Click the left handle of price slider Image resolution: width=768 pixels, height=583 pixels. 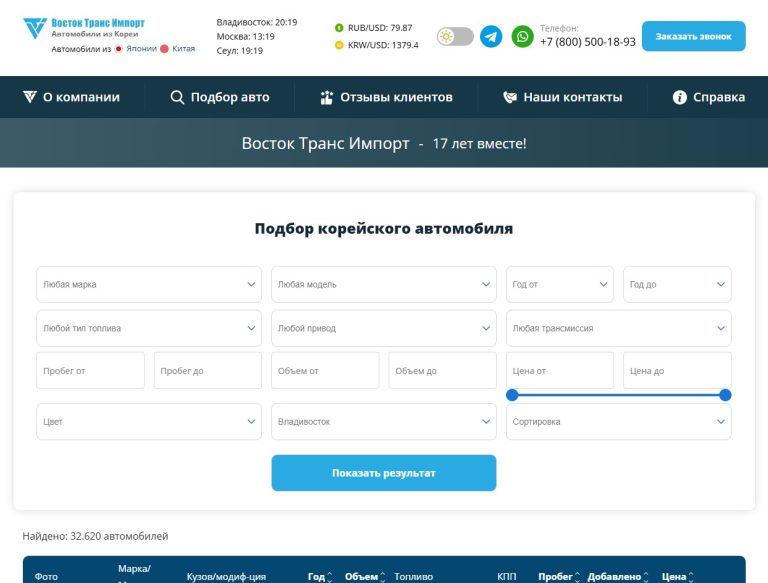click(512, 395)
